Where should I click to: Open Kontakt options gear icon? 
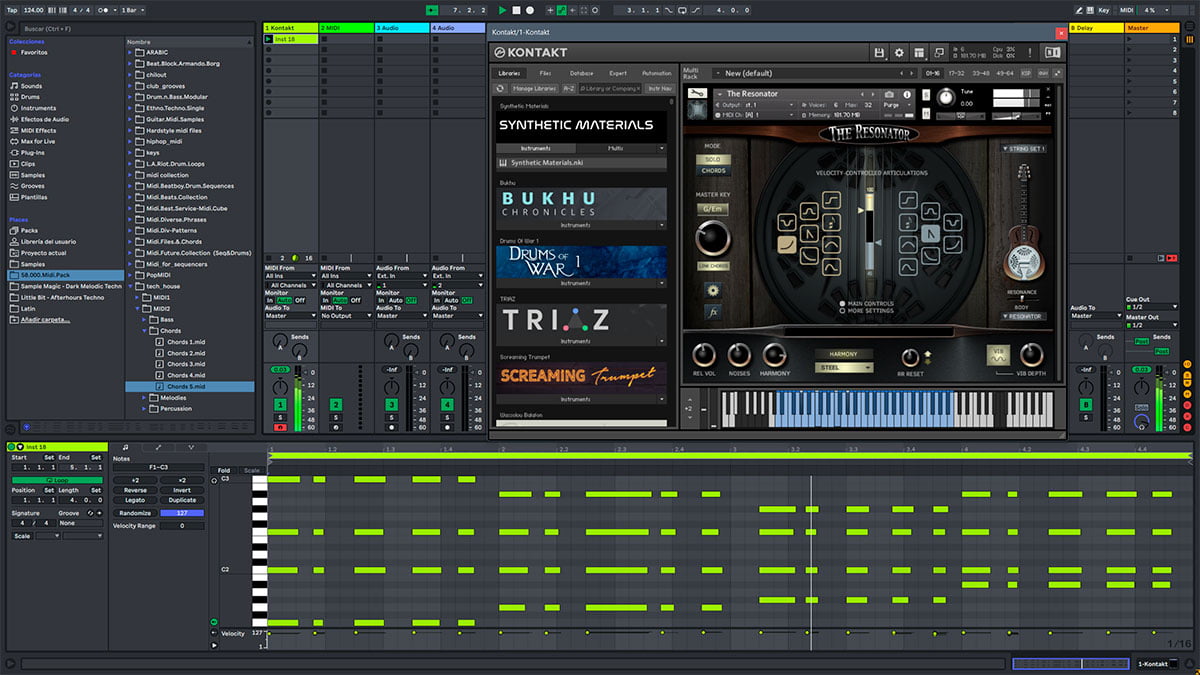[x=898, y=52]
